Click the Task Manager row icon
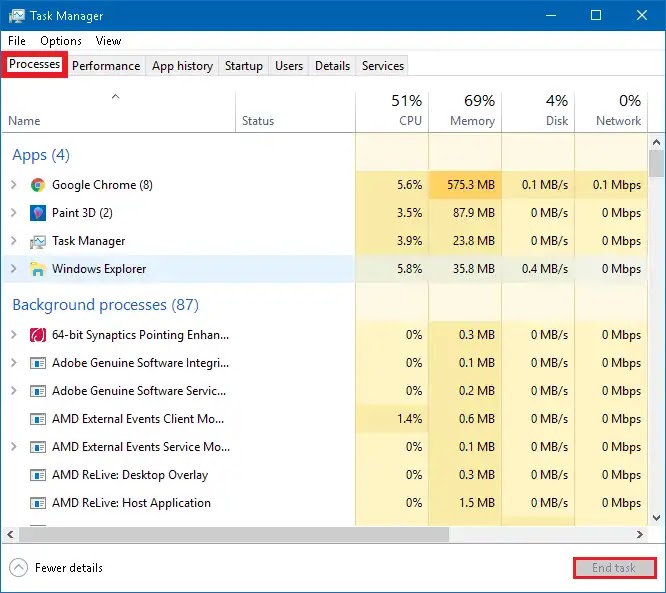 coord(38,241)
